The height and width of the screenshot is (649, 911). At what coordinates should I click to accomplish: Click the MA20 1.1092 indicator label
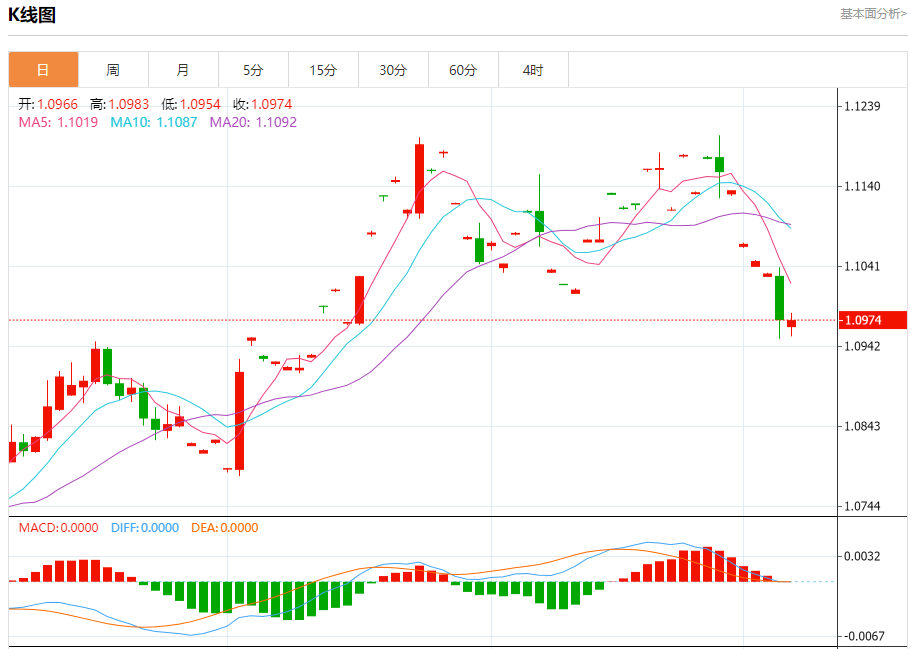[253, 122]
